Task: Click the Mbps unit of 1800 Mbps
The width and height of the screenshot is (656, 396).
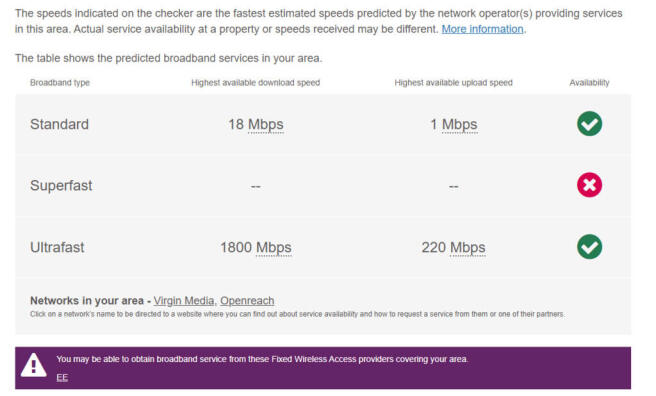Action: 274,248
